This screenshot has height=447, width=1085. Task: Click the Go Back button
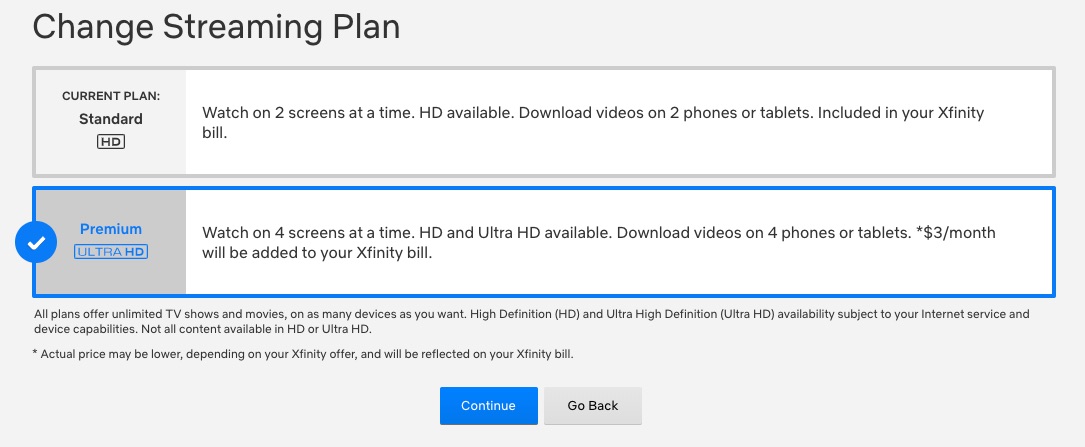(592, 405)
